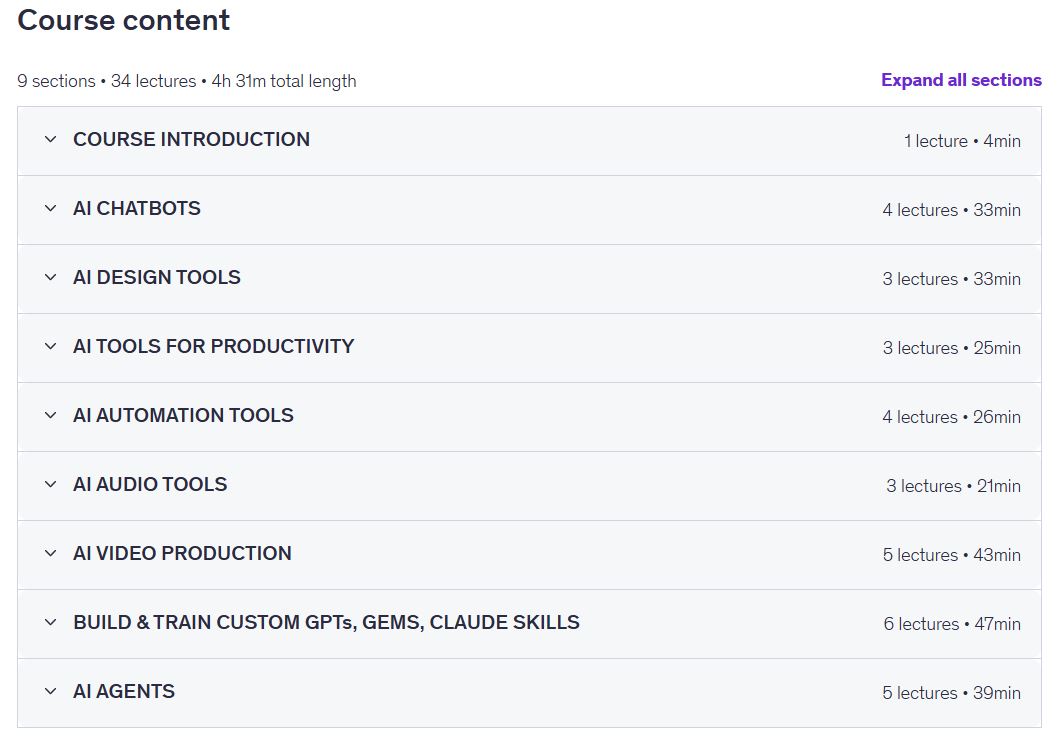Select BUILD & TRAIN CUSTOM GPTs title
Screen dimensions: 1057x741
[x=326, y=622]
